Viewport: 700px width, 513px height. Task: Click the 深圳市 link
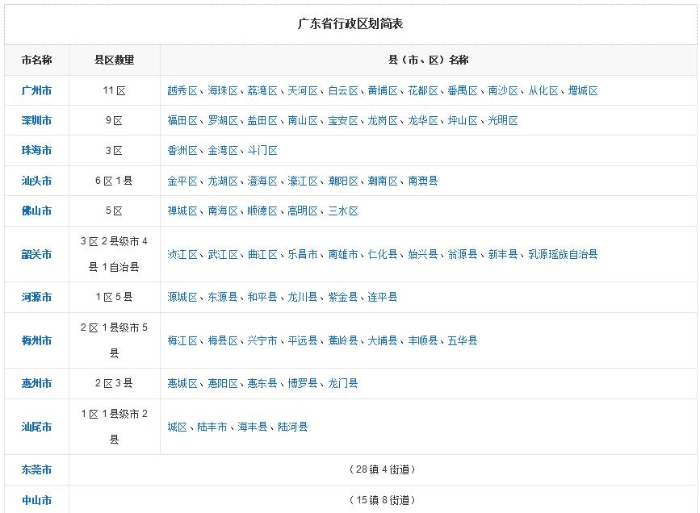click(37, 120)
